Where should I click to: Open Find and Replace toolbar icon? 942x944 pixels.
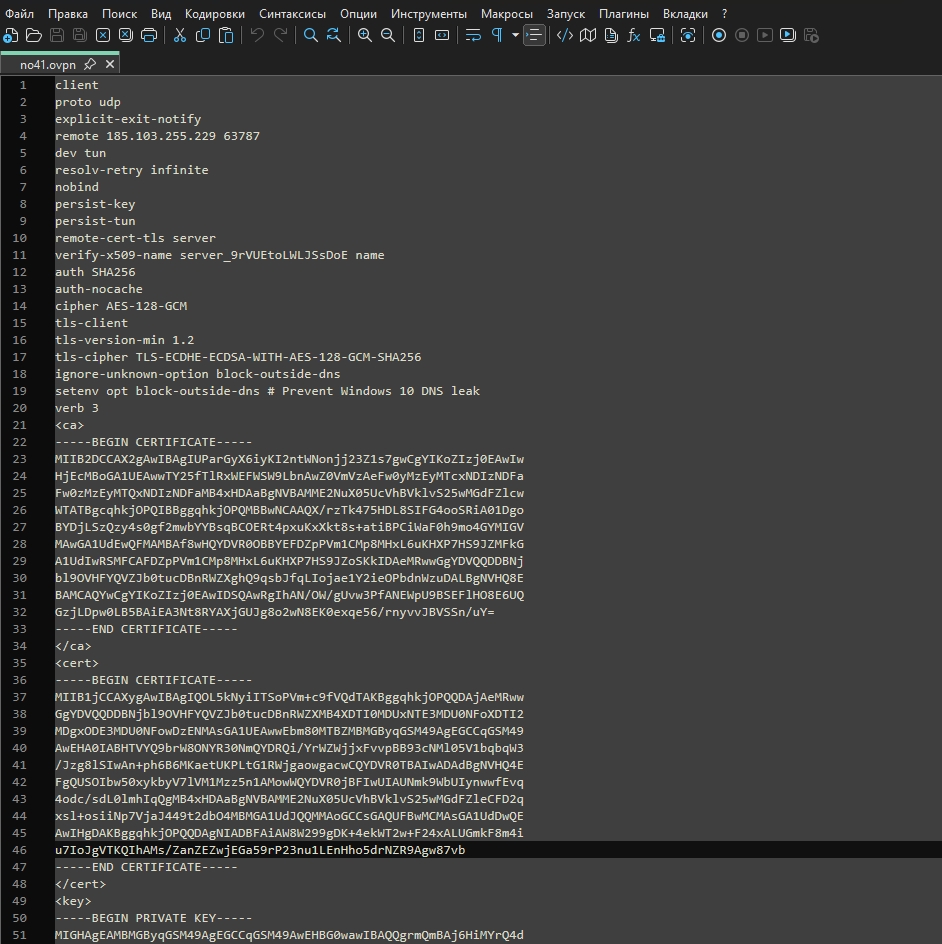pos(333,36)
